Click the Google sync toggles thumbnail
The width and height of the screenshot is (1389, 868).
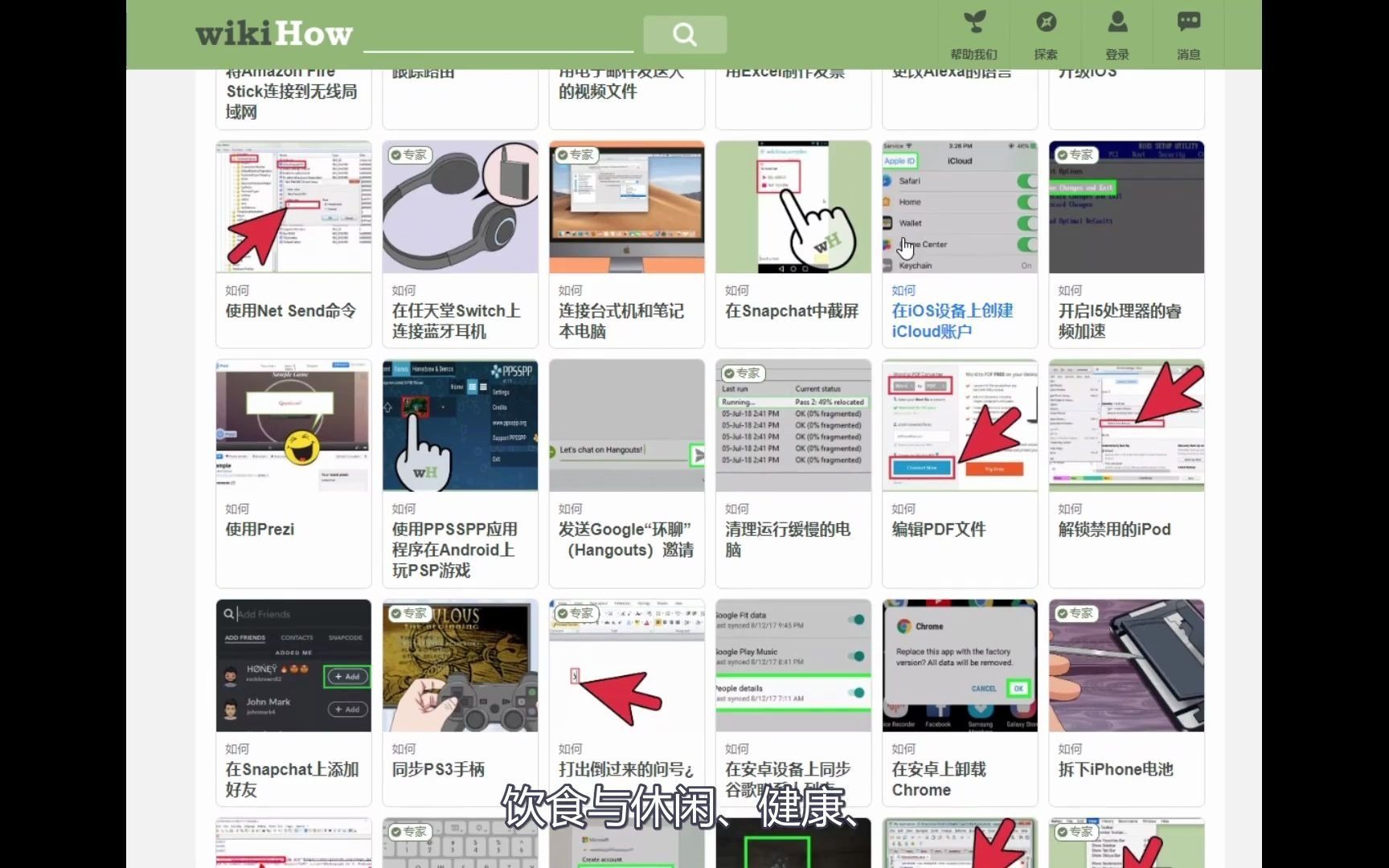(x=793, y=665)
